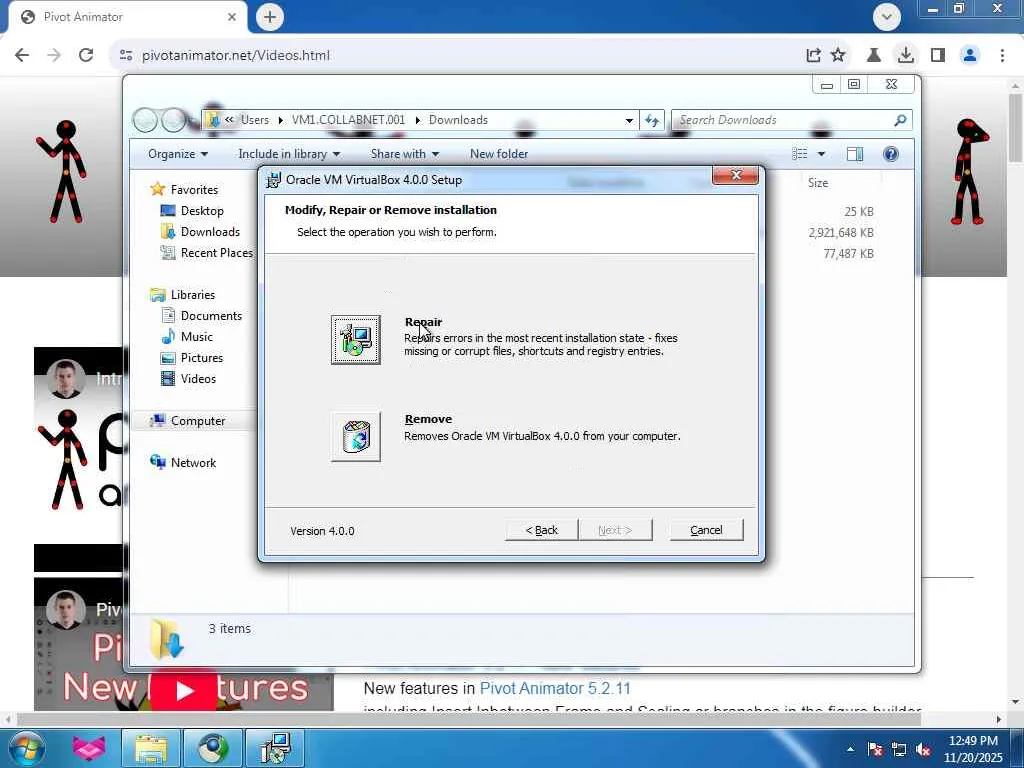Select Downloads in navigation pane
Screen dimensions: 1024x768
[x=210, y=232]
